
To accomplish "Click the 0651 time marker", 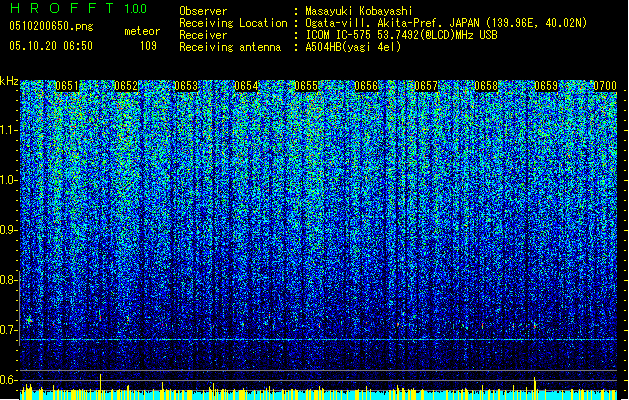I will (67, 86).
